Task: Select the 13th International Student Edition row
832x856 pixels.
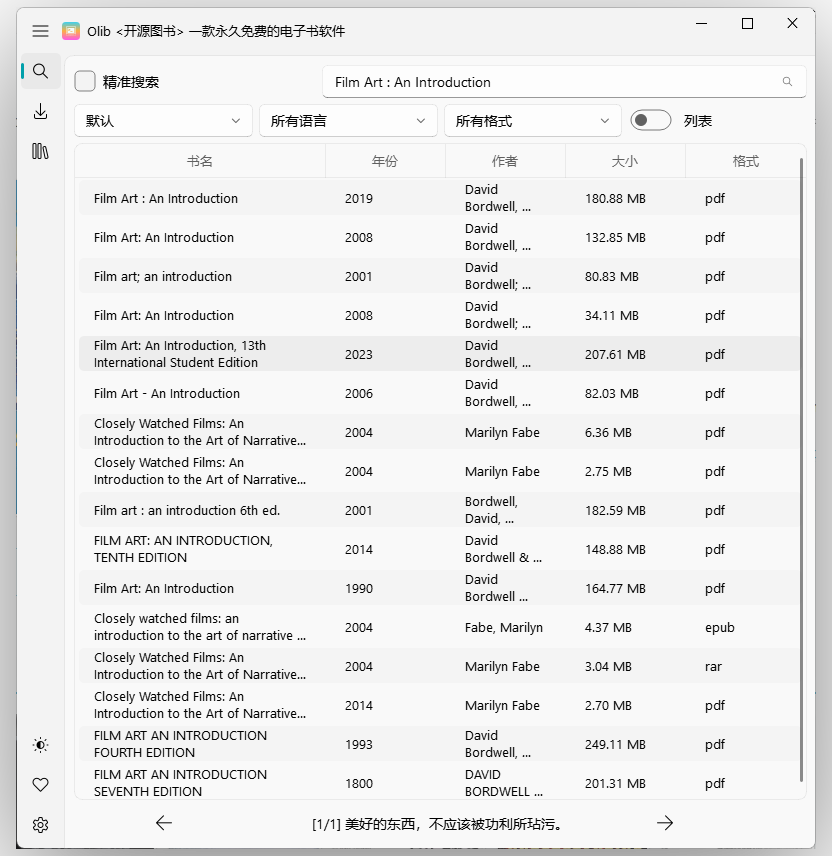Action: click(439, 354)
